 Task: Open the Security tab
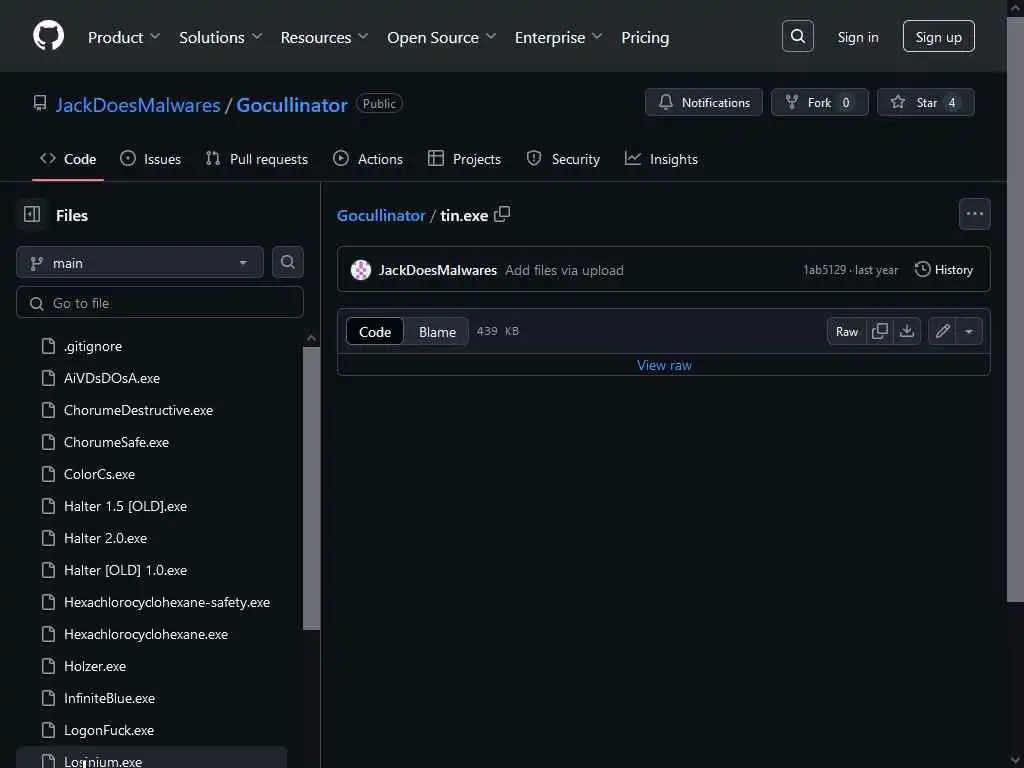point(563,159)
